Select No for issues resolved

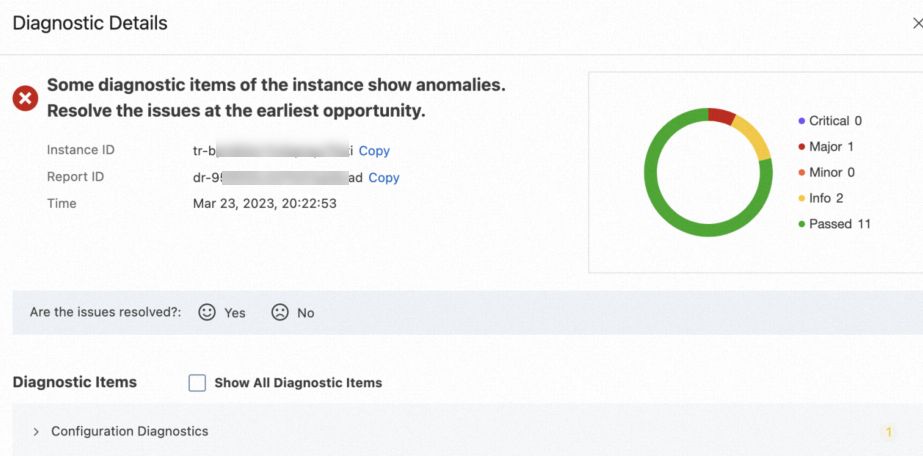tap(305, 313)
